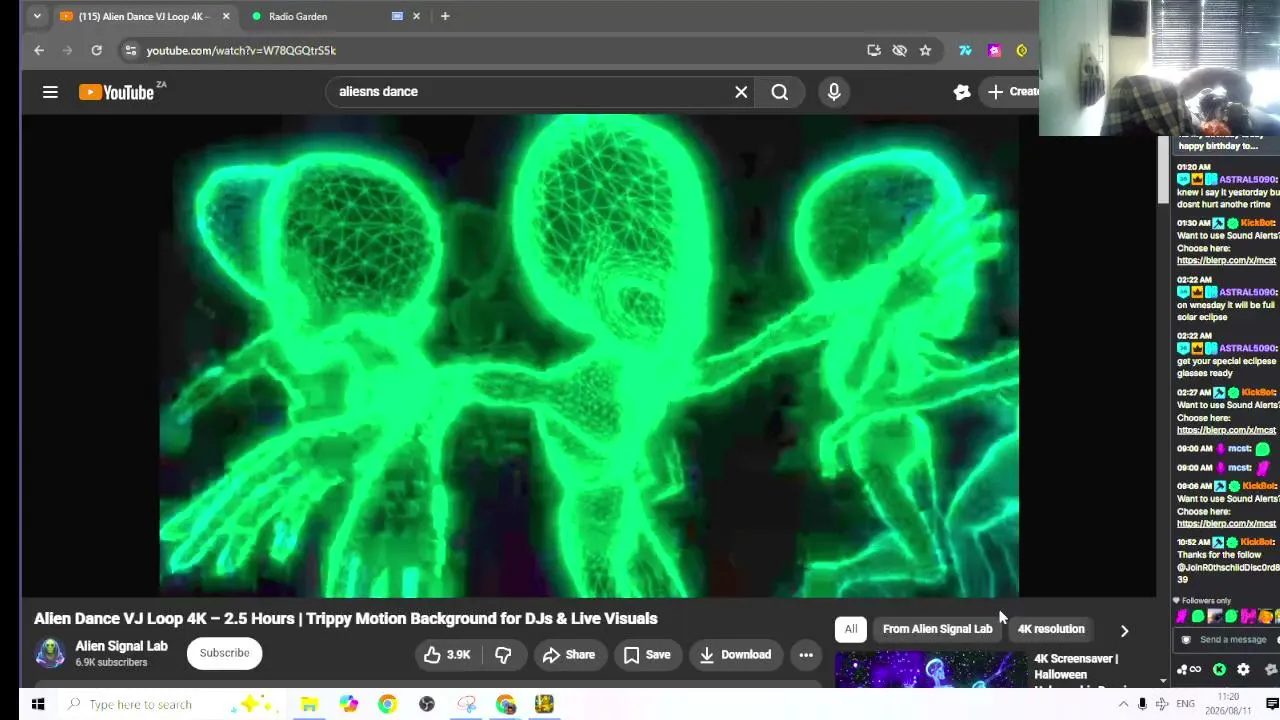Open the more actions ellipsis menu
This screenshot has width=1280, height=720.
click(x=806, y=655)
